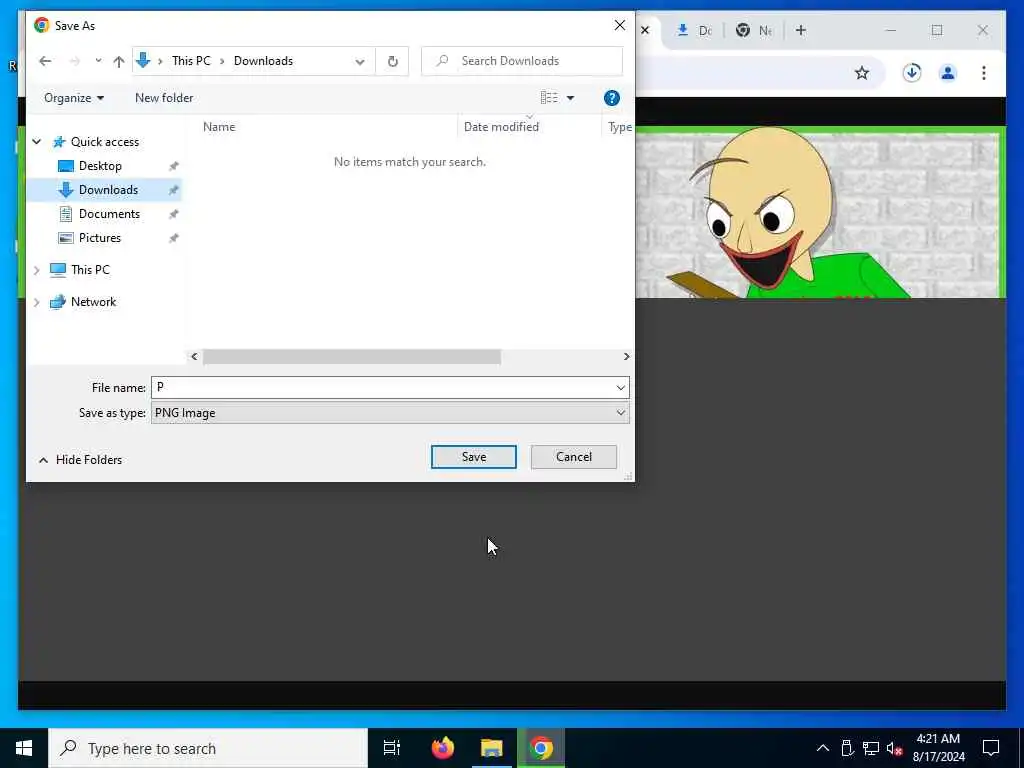The width and height of the screenshot is (1024, 768).
Task: Click the pin icon next to Desktop
Action: pos(174,166)
